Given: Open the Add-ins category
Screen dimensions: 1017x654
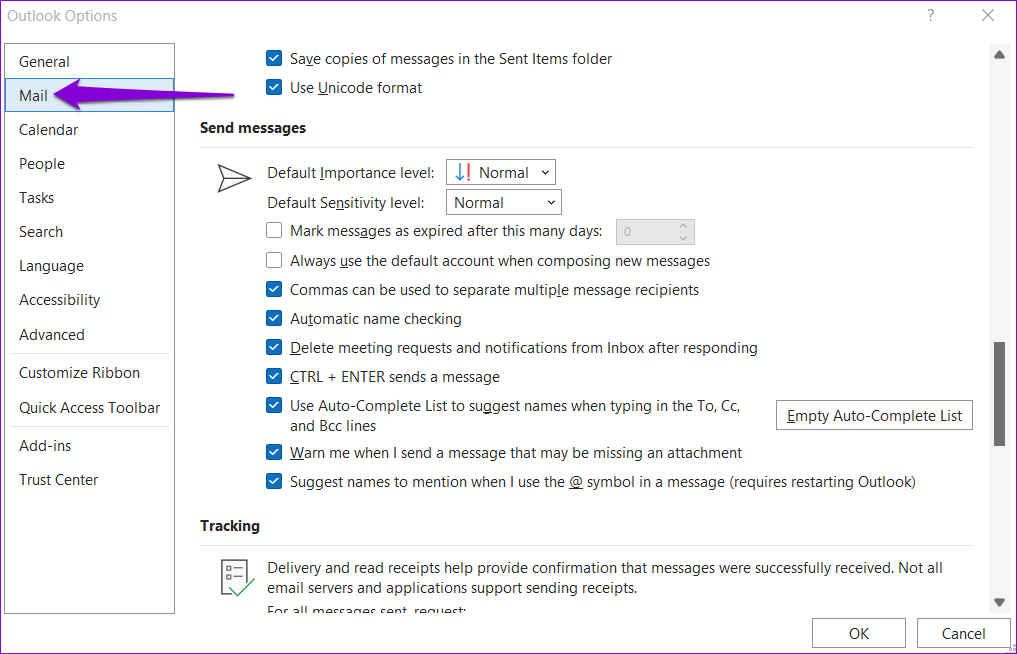Looking at the screenshot, I should pyautogui.click(x=90, y=446).
